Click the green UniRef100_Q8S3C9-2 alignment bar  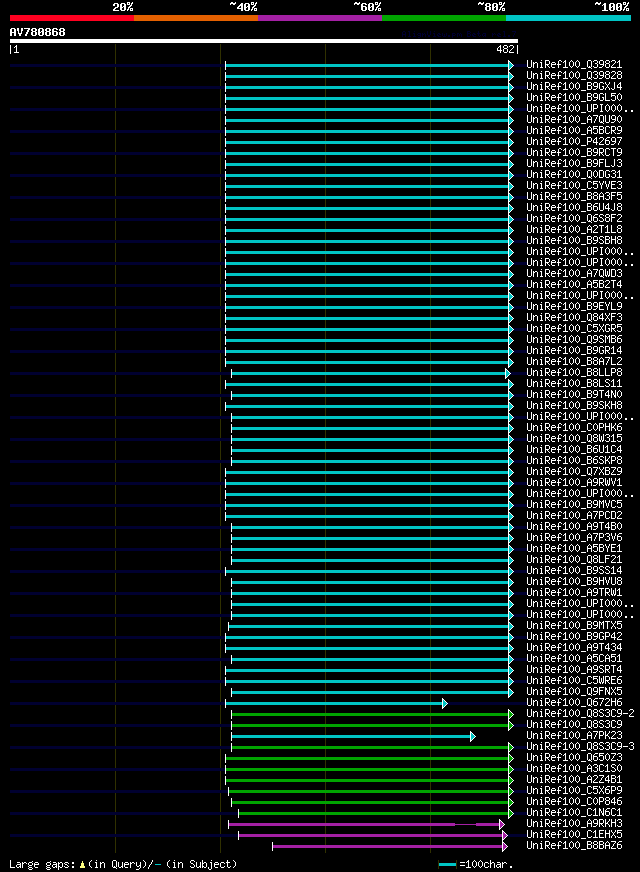click(372, 715)
